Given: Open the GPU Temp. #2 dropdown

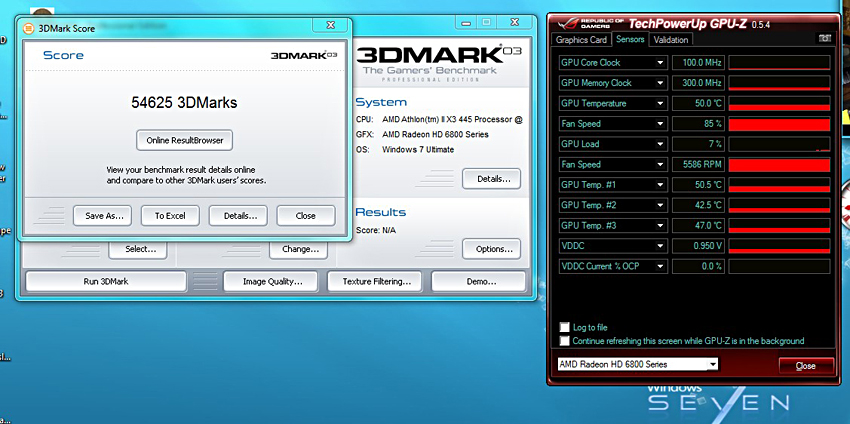Looking at the screenshot, I should click(x=660, y=205).
